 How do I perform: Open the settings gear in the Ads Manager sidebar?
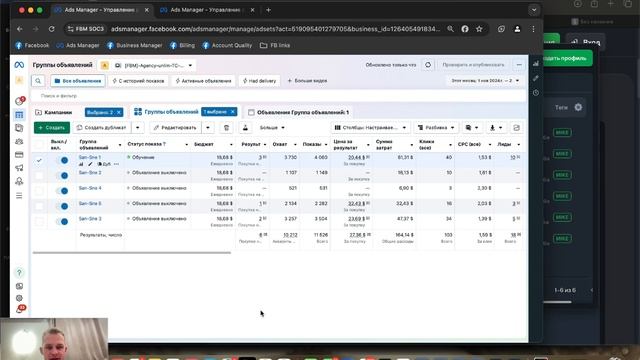pos(19,298)
